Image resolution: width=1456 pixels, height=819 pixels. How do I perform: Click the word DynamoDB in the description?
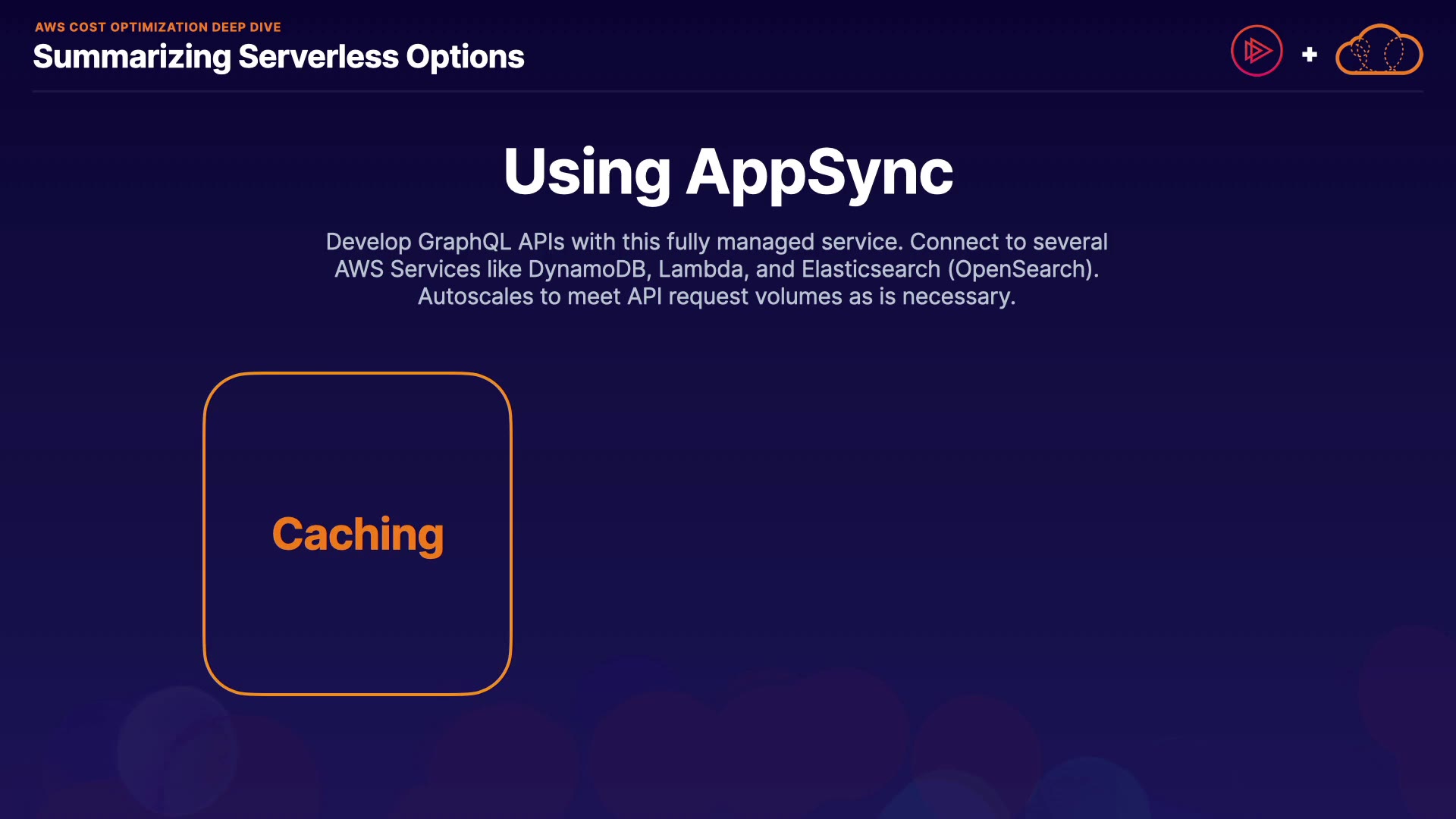click(587, 269)
